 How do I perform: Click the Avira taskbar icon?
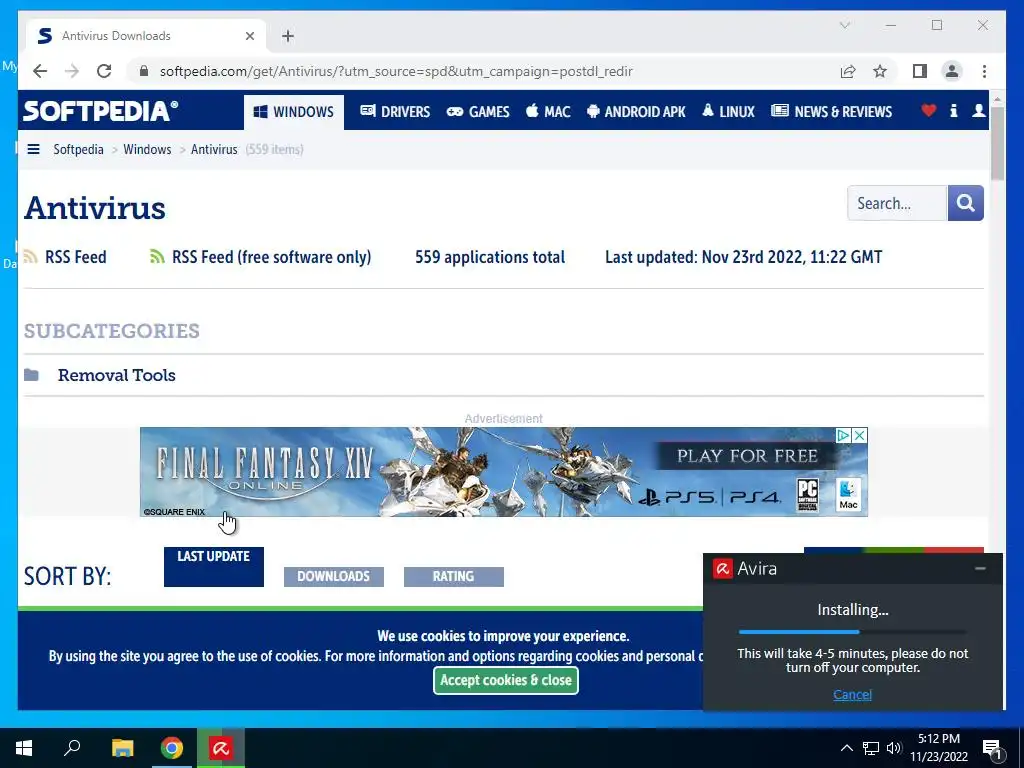(221, 748)
